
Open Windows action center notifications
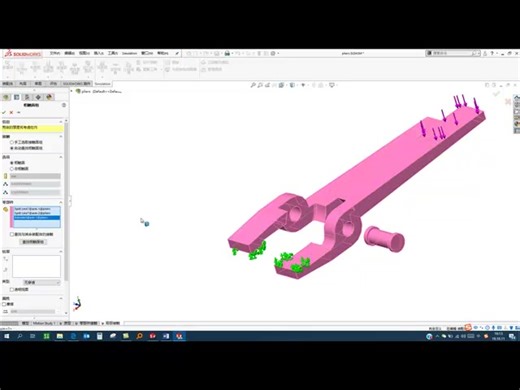[512, 337]
